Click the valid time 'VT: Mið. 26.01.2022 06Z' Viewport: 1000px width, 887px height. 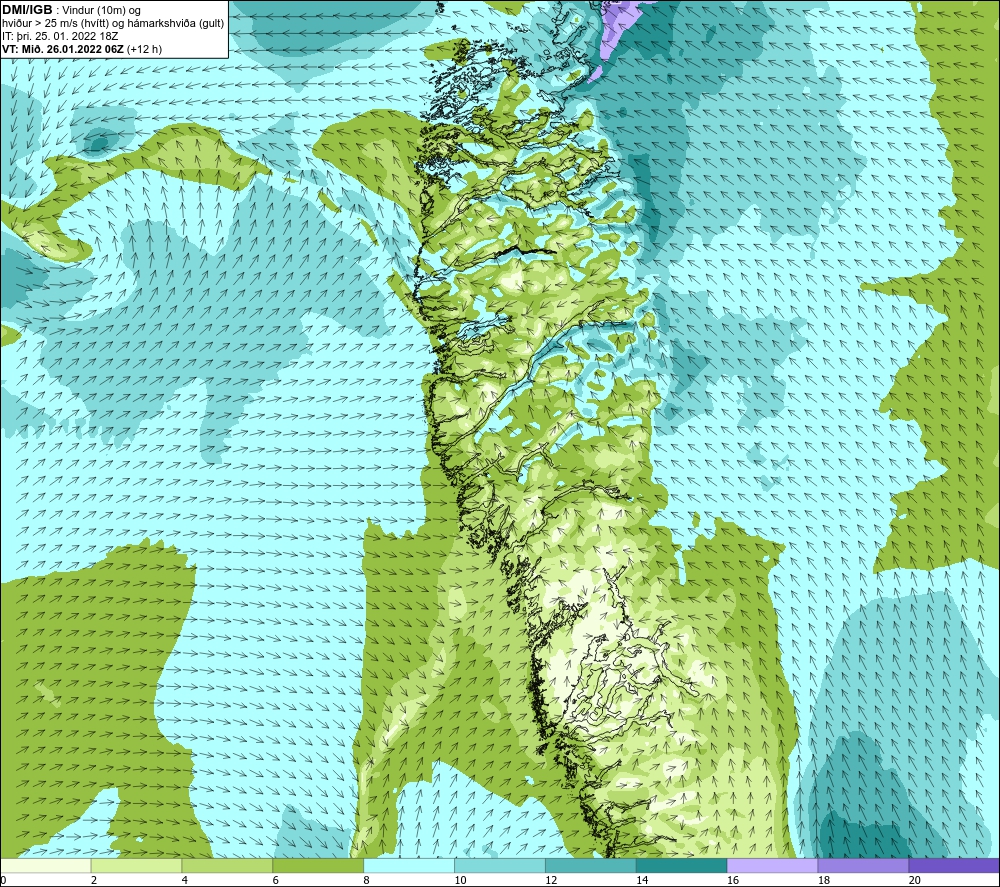64,49
